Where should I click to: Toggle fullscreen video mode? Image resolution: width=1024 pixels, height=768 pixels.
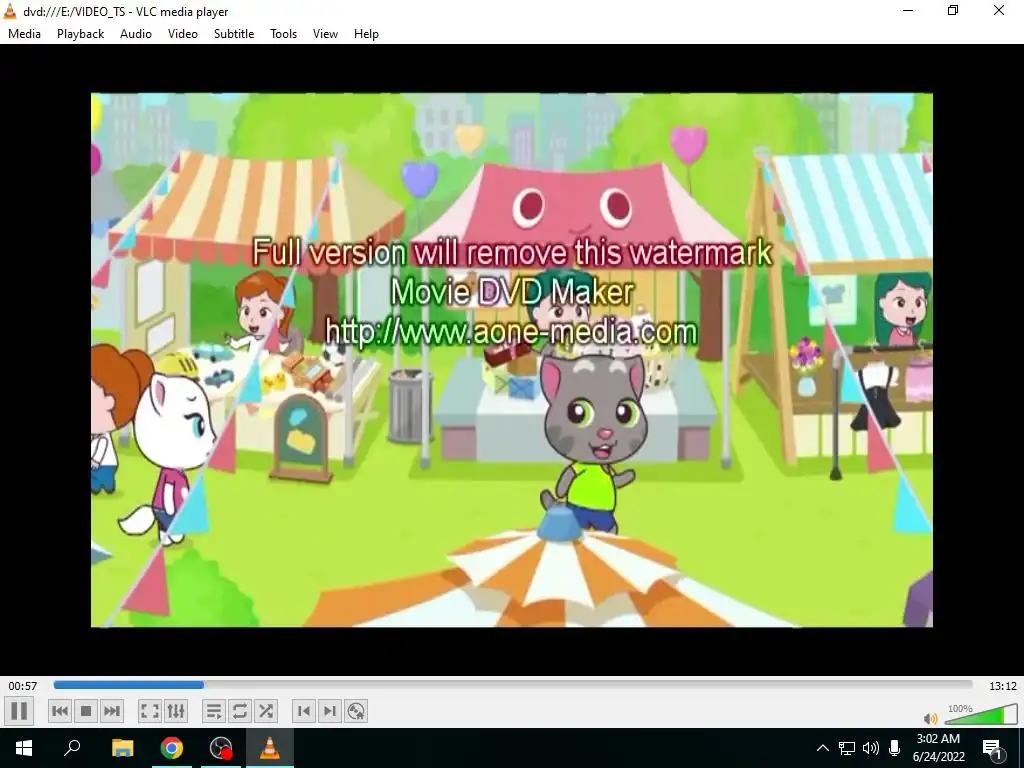[x=150, y=711]
